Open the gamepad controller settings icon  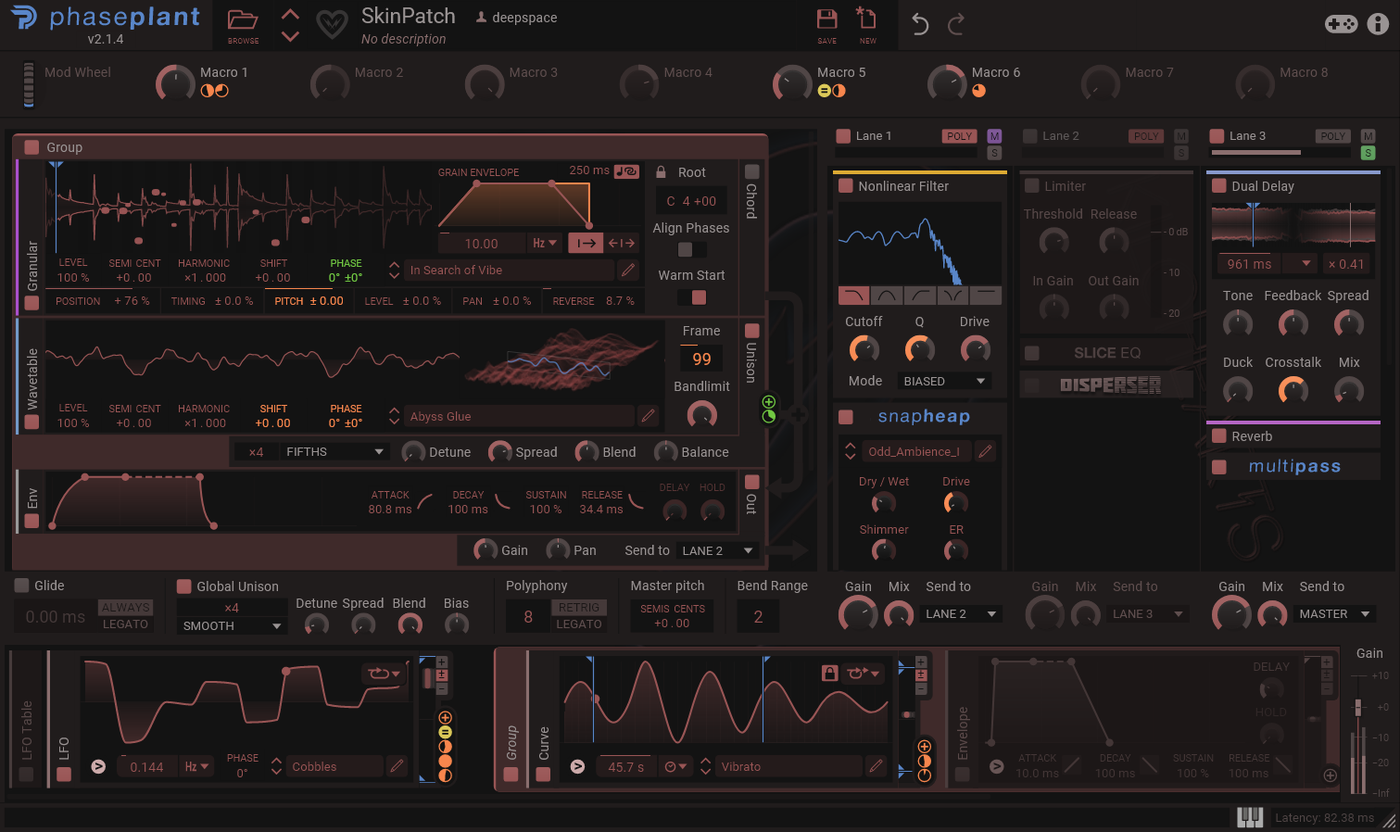coord(1341,24)
